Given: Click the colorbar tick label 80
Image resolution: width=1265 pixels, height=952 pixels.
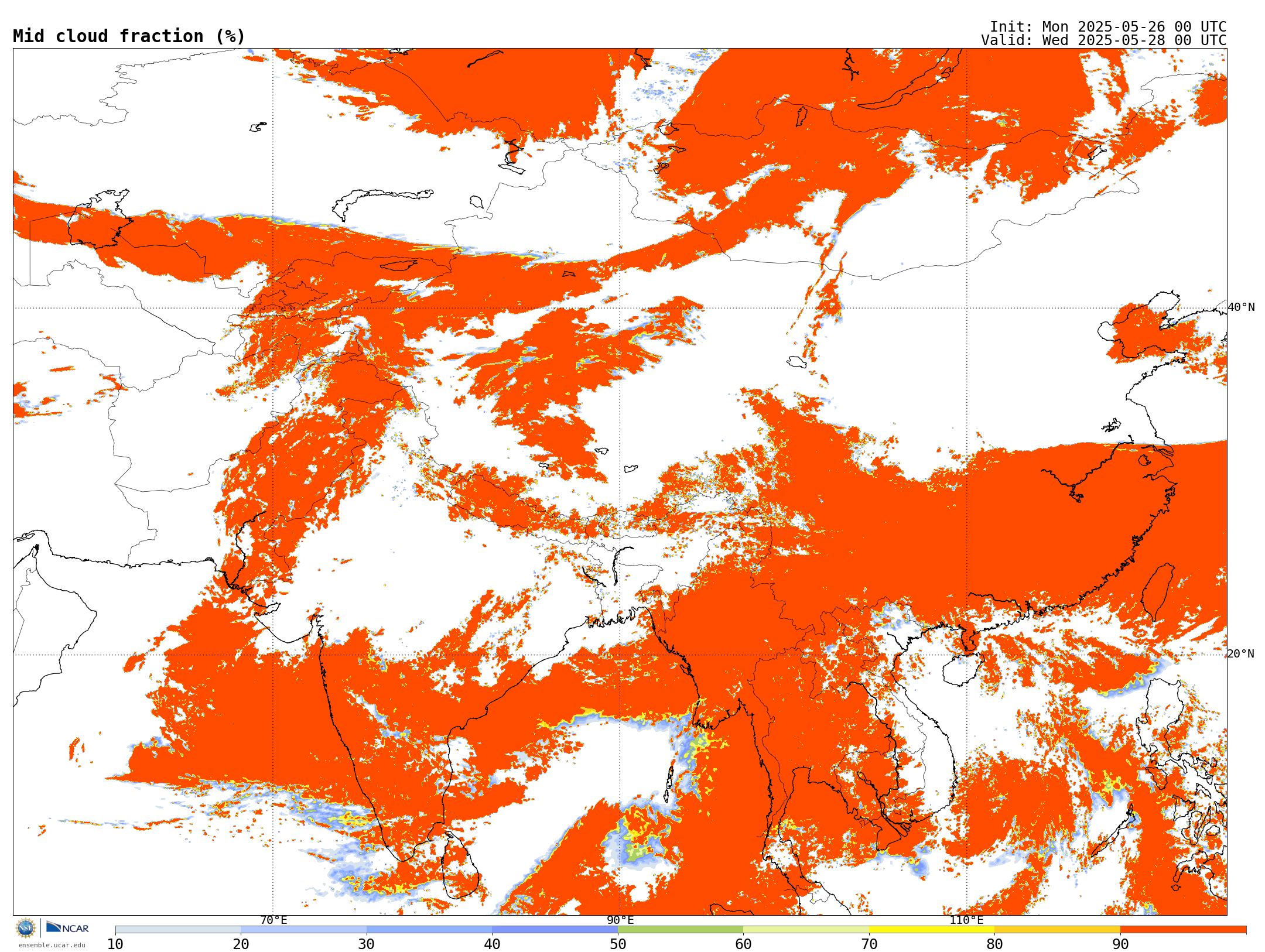Looking at the screenshot, I should (x=994, y=944).
